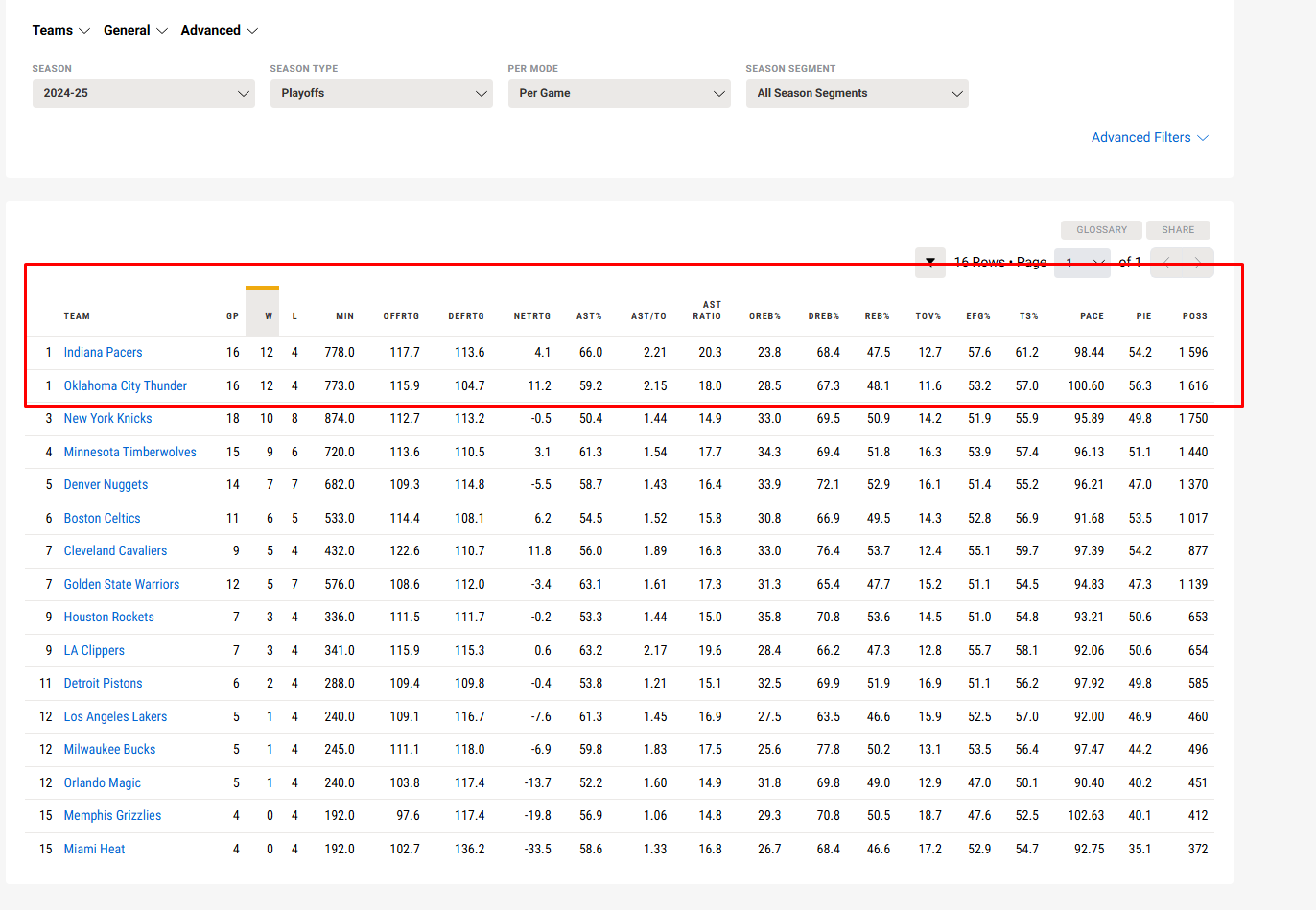Sort table by AST/TO column
The height and width of the screenshot is (910, 1316).
coord(648,316)
